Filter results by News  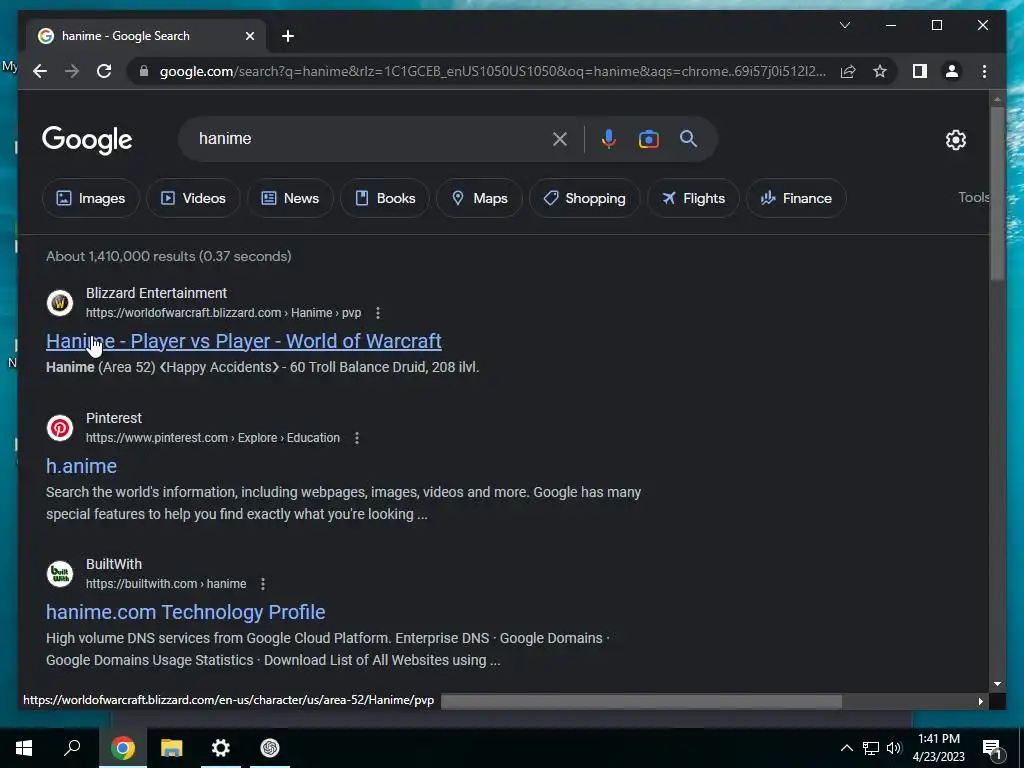[x=291, y=198]
